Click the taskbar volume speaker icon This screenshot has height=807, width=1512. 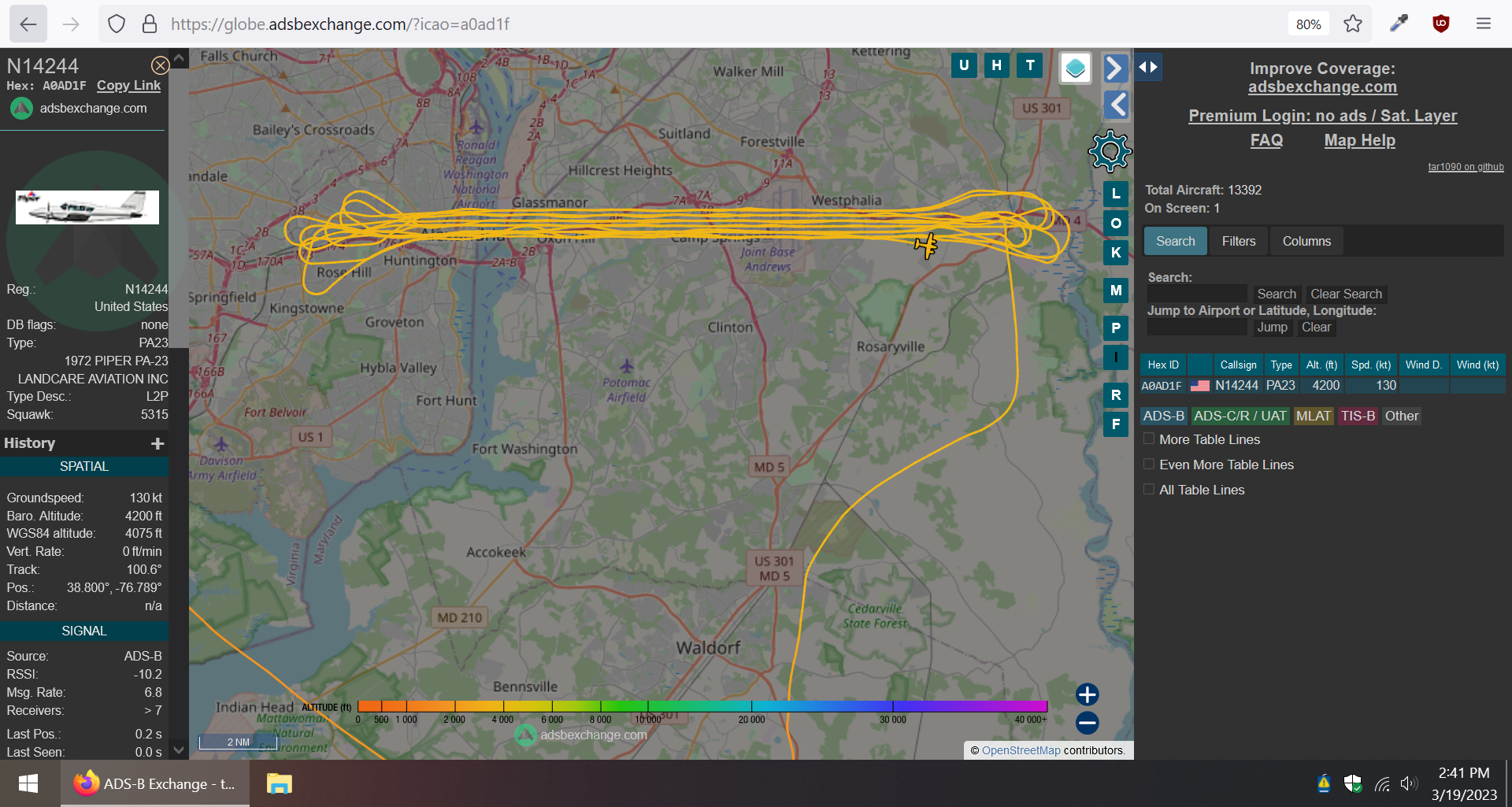coord(1409,783)
